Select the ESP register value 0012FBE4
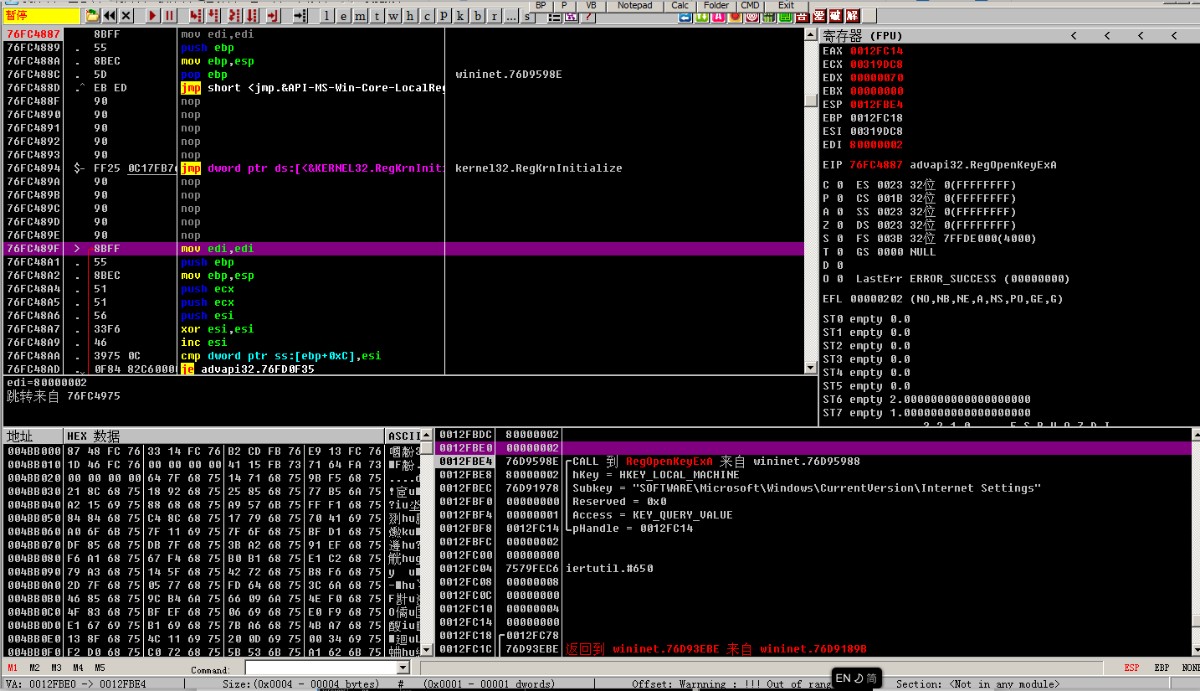This screenshot has height=691, width=1200. (877, 104)
